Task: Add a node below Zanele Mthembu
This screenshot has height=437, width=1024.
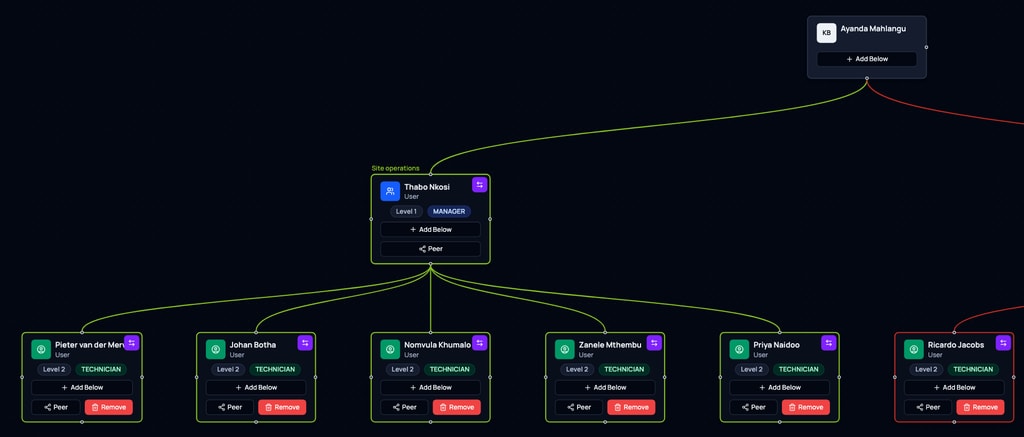Action: point(605,387)
